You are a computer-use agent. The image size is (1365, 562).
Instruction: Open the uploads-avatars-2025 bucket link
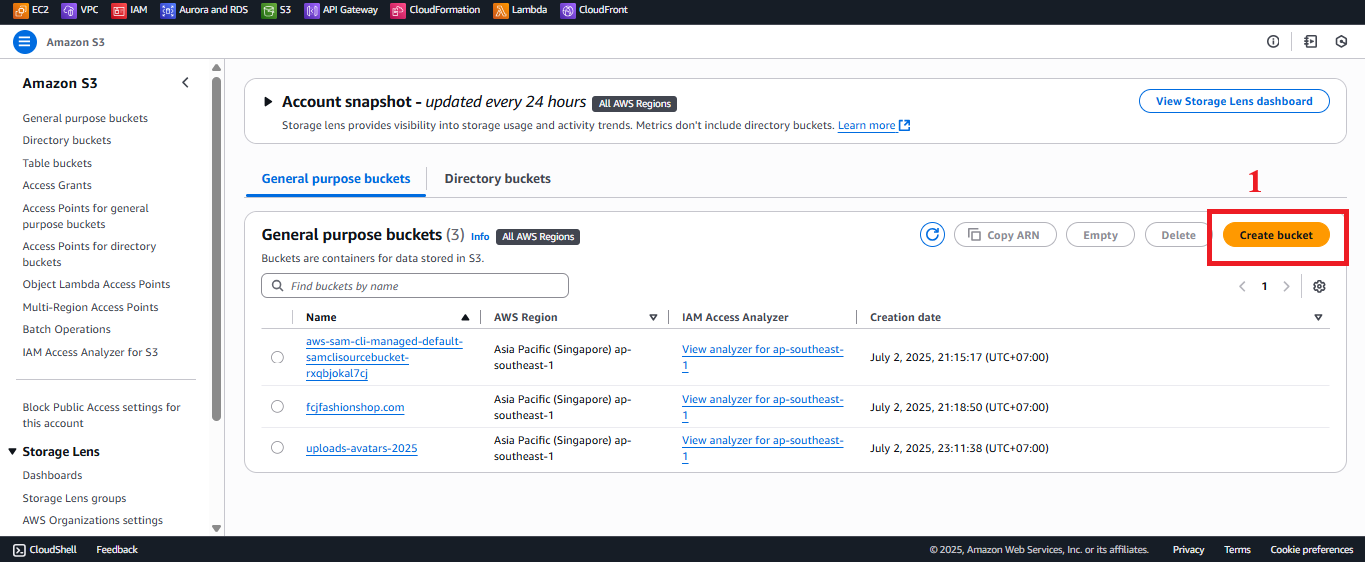coord(362,448)
